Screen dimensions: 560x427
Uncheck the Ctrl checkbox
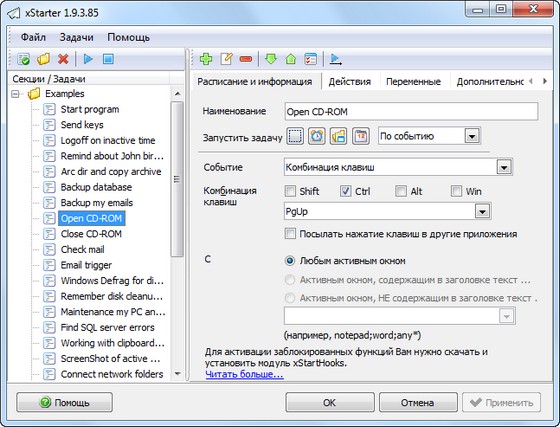(x=345, y=191)
